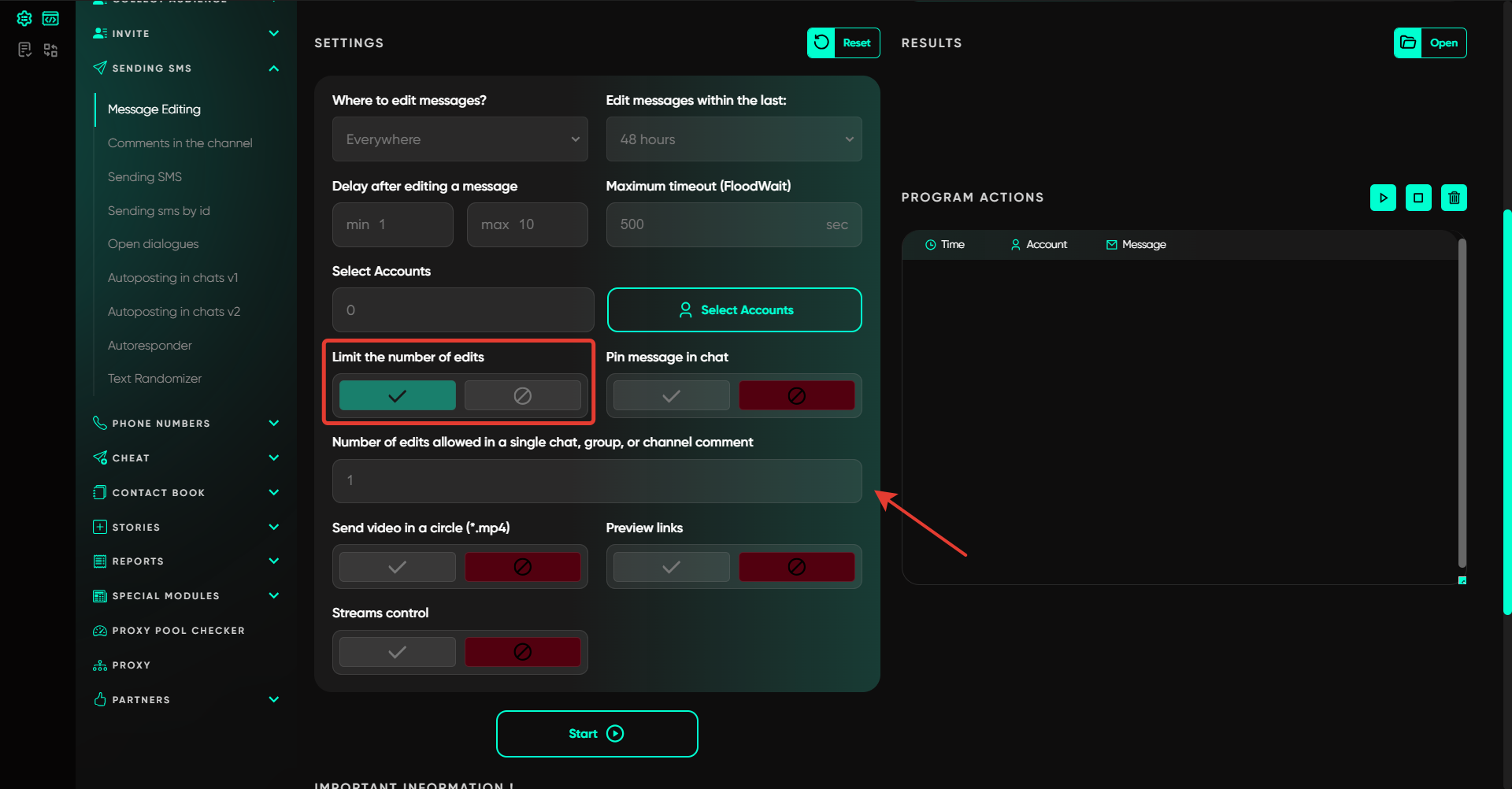Disable Limit the number of edits
The width and height of the screenshot is (1512, 789).
pyautogui.click(x=522, y=395)
